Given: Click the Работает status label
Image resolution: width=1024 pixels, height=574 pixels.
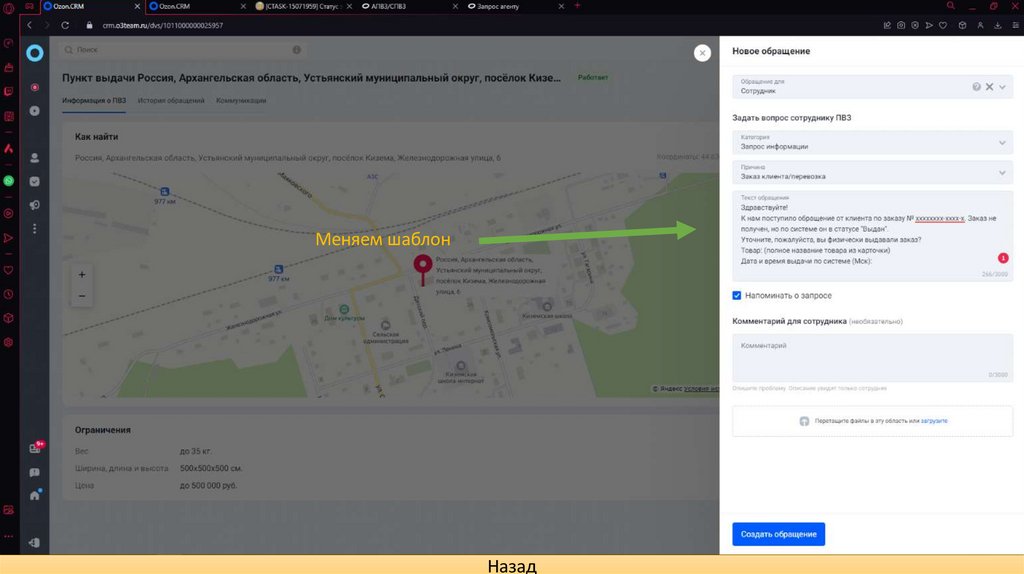Looking at the screenshot, I should pyautogui.click(x=593, y=78).
